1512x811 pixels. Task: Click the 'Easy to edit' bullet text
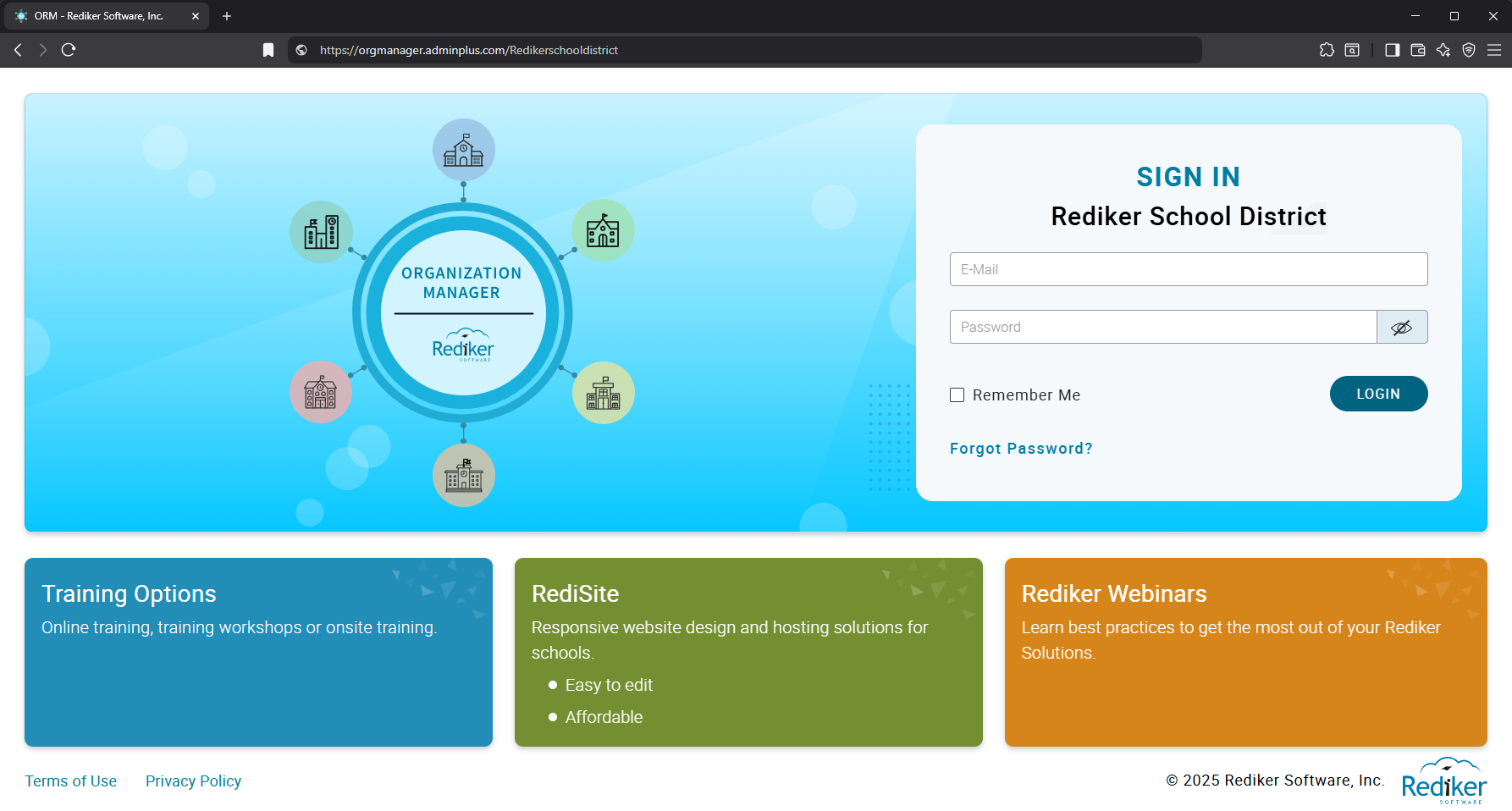pyautogui.click(x=609, y=685)
